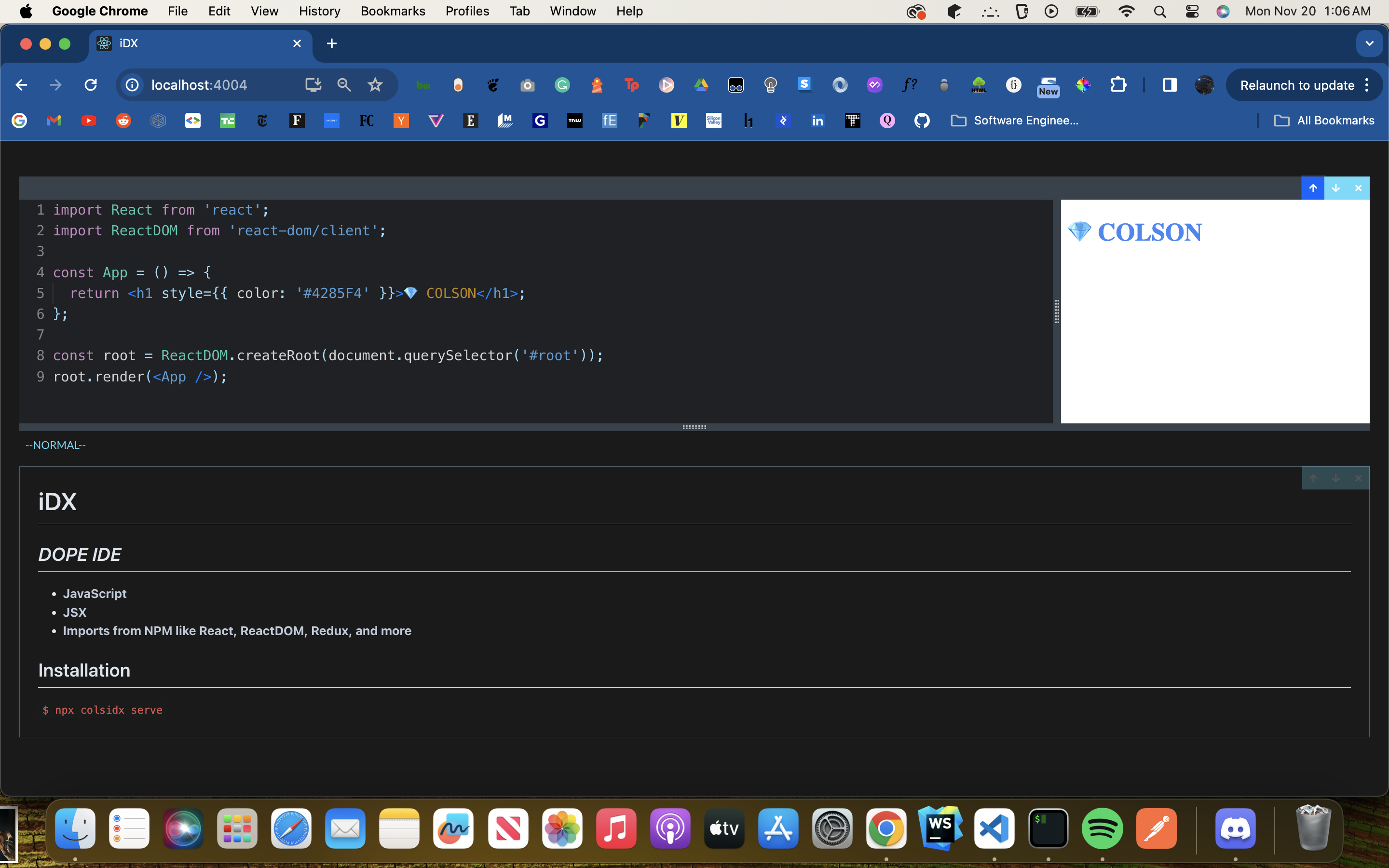Click the DOPE IDE heading

79,555
